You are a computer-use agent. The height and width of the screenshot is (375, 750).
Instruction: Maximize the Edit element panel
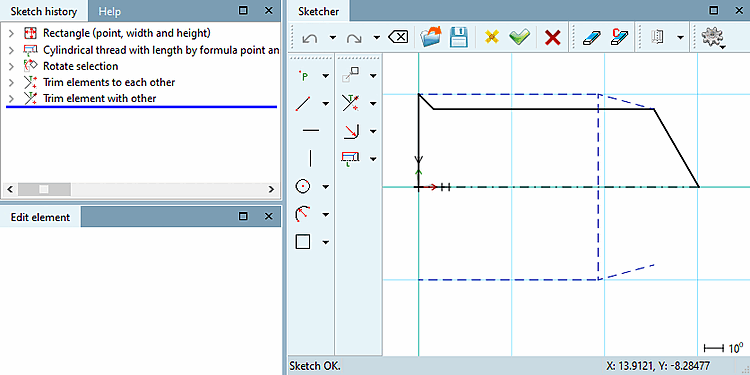[243, 217]
